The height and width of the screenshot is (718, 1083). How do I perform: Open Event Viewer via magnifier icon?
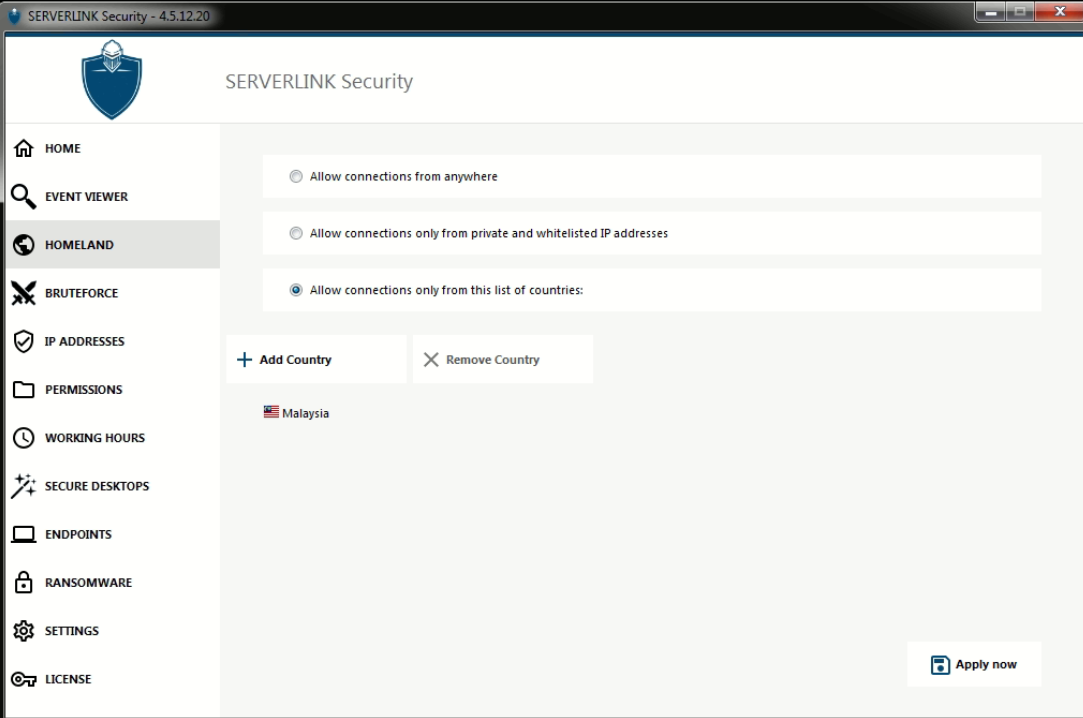coord(24,197)
